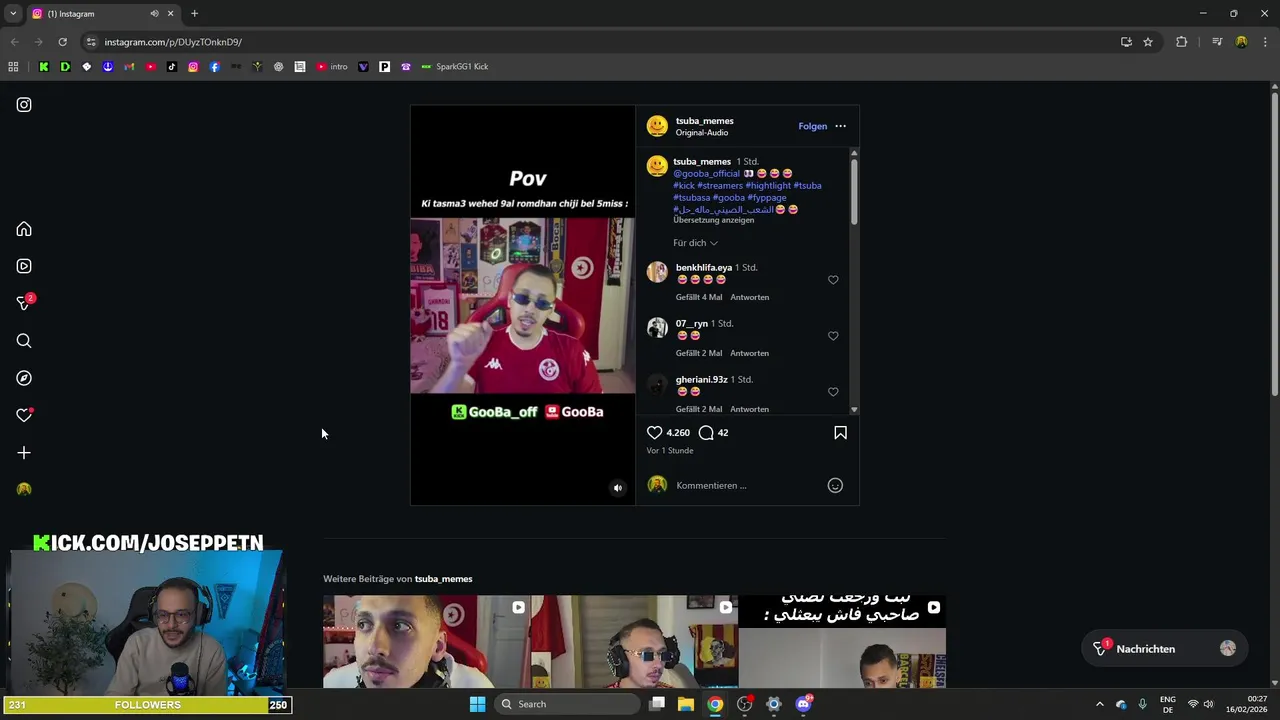The height and width of the screenshot is (720, 1280).
Task: Click the Instagram logo at top of sidebar
Action: [24, 105]
